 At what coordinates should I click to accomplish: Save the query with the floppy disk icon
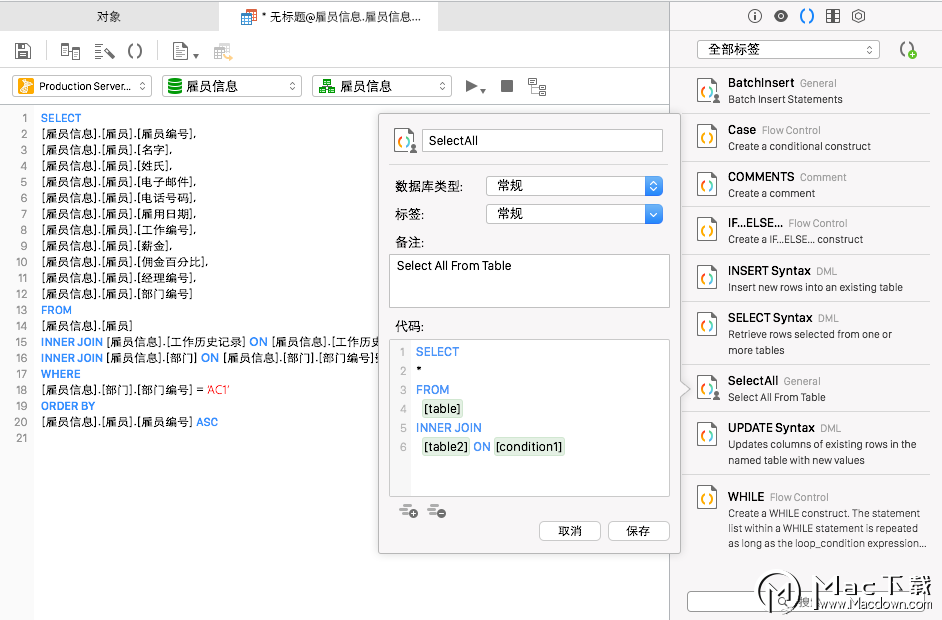click(x=23, y=51)
